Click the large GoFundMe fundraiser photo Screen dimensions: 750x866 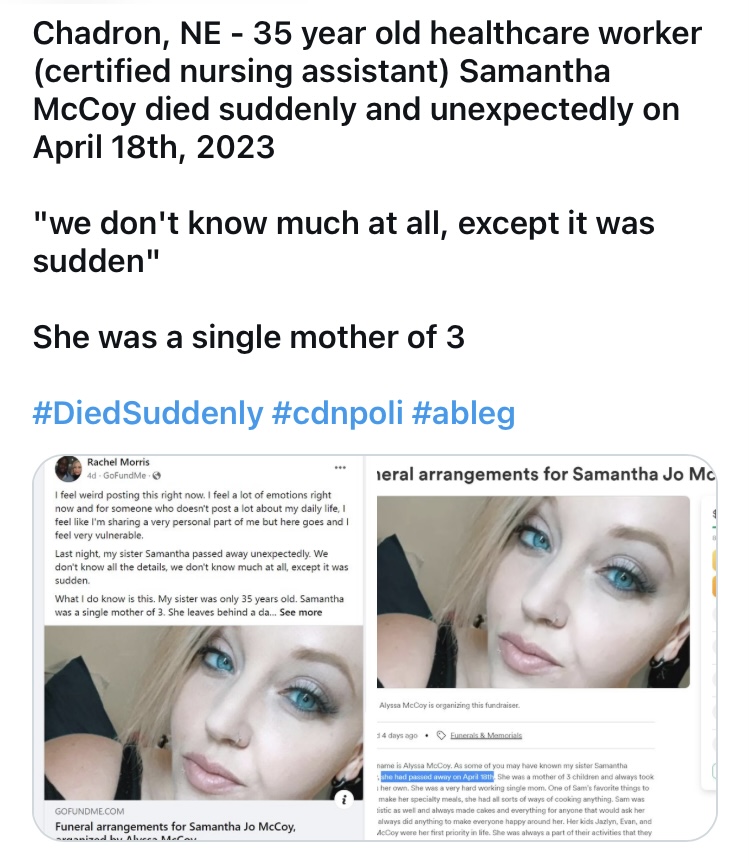(534, 590)
